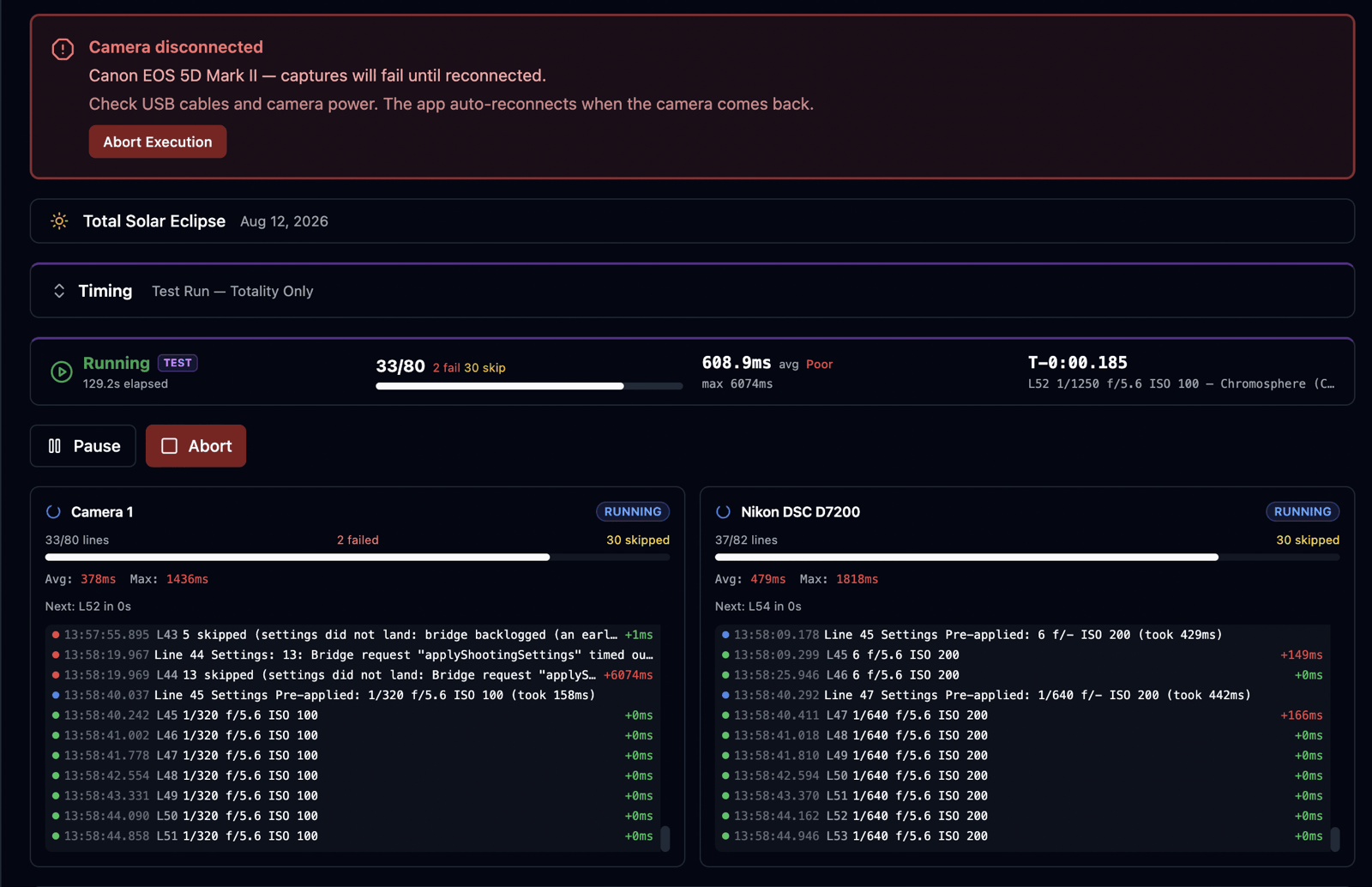Click the Nikon L50 1/640 log row
This screenshot has width=1372, height=887.
[1022, 775]
